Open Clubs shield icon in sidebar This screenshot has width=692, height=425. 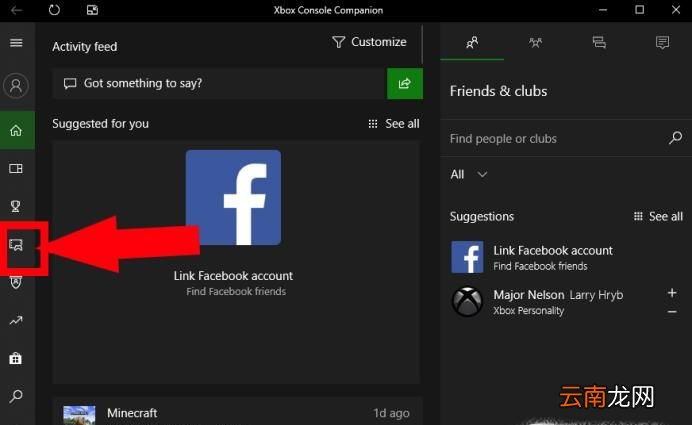click(x=16, y=282)
